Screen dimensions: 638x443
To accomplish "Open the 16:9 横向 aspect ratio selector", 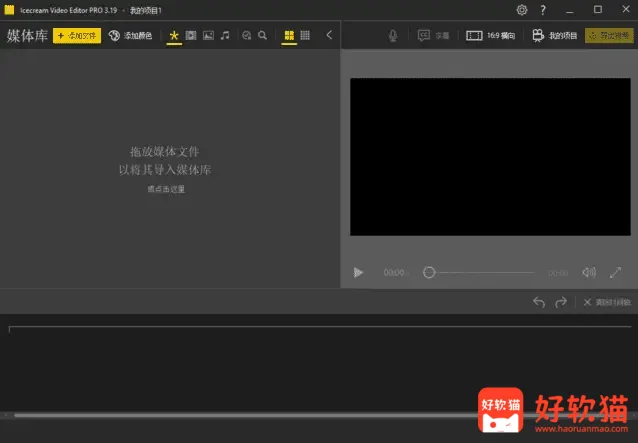I will point(491,36).
